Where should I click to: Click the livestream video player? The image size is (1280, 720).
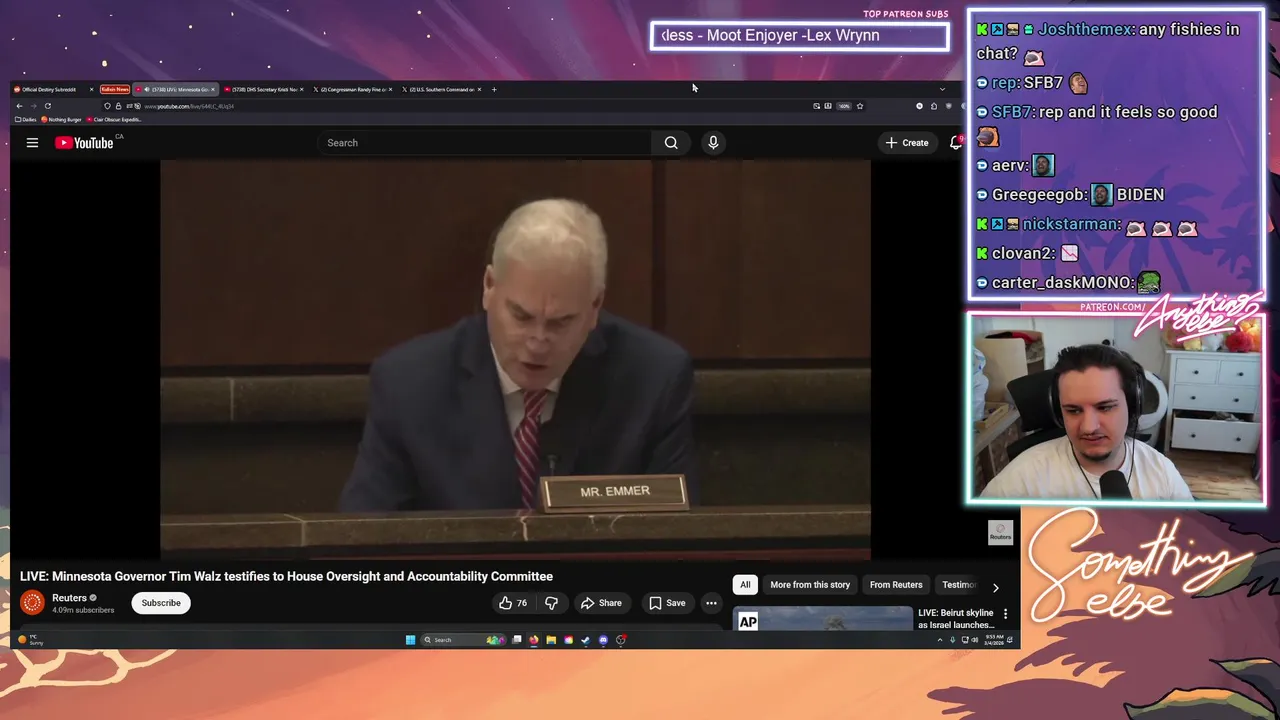pos(515,360)
